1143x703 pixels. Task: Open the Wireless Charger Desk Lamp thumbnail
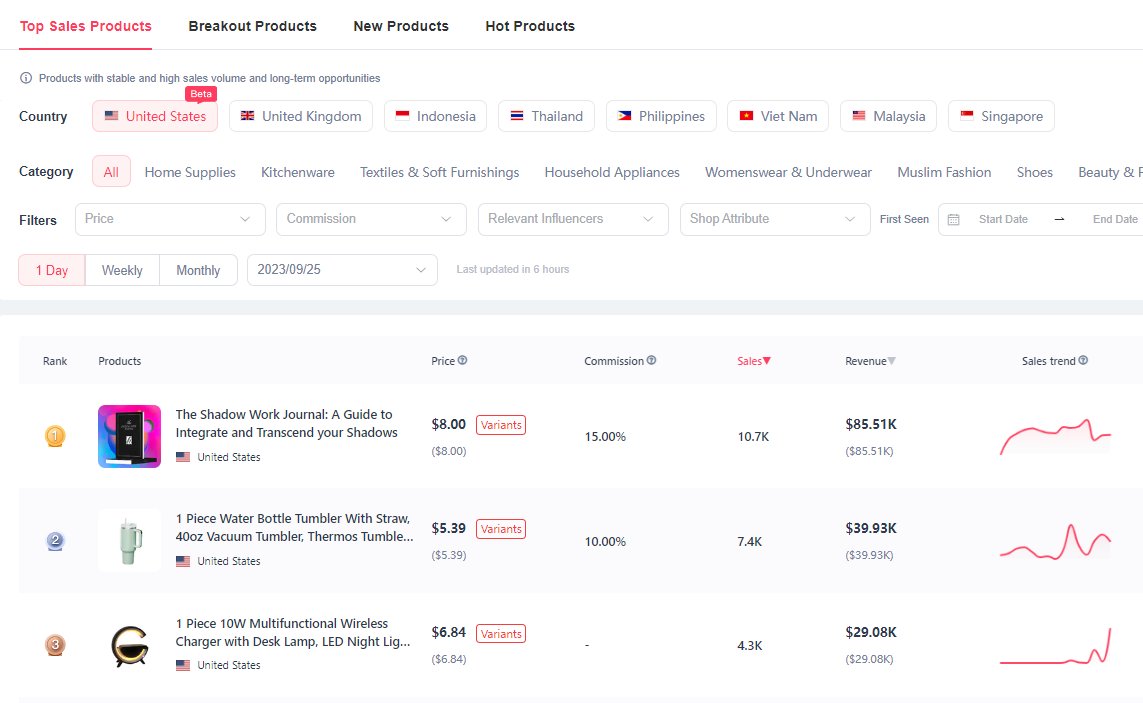coord(130,645)
